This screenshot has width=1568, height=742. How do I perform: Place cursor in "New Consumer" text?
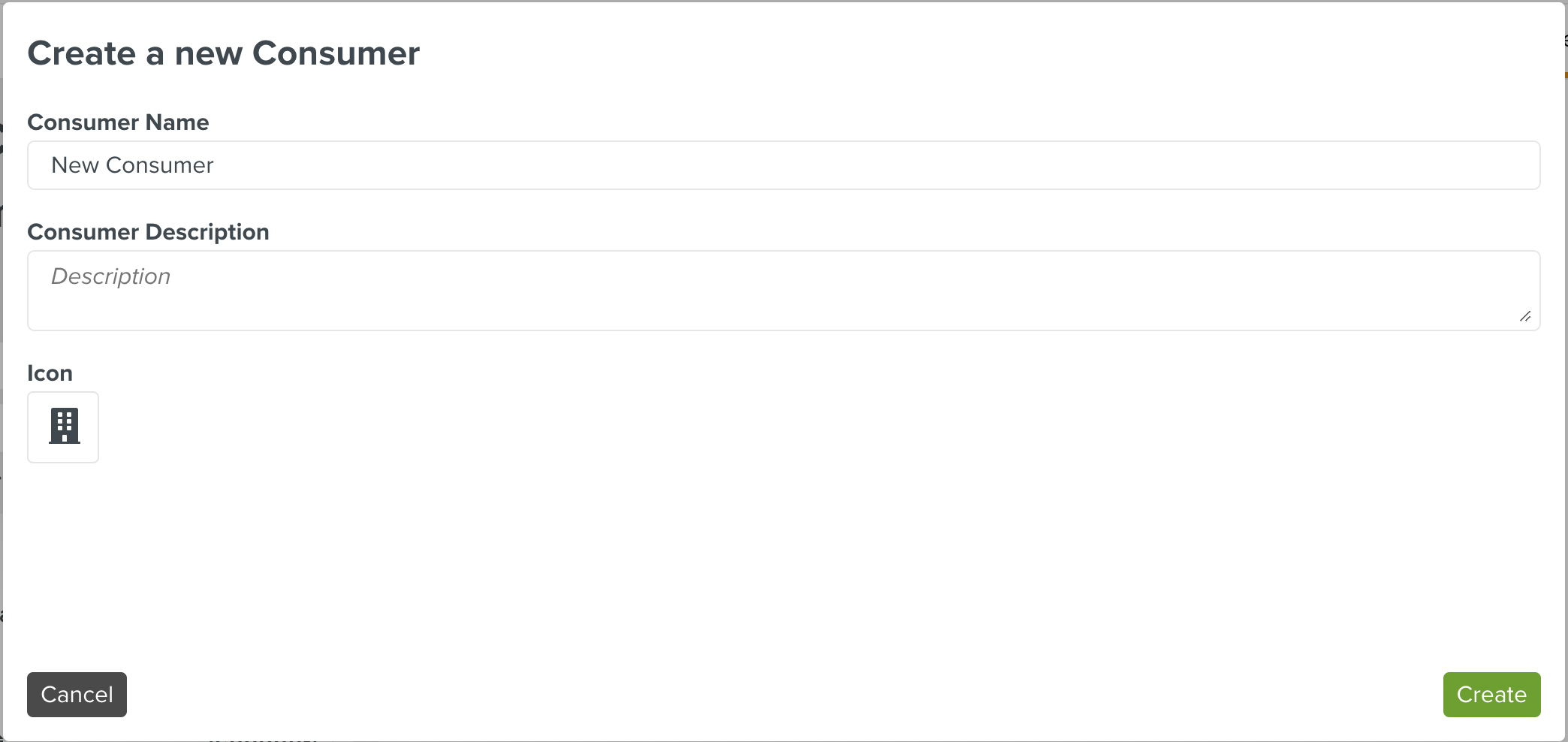coord(132,165)
